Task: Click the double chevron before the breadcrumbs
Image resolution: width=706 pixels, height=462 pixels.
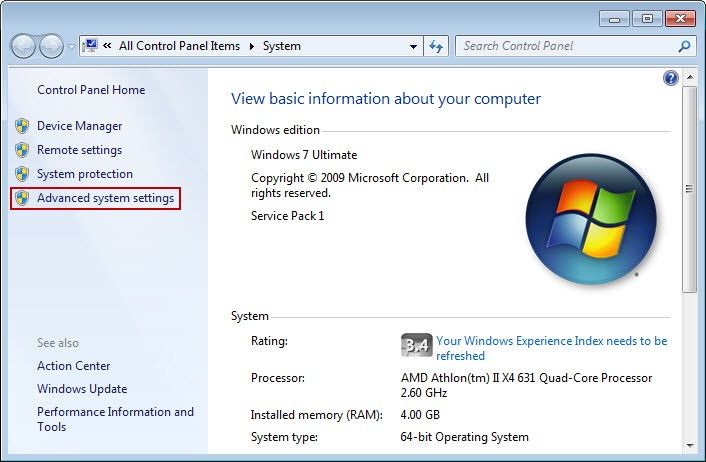Action: click(x=107, y=45)
